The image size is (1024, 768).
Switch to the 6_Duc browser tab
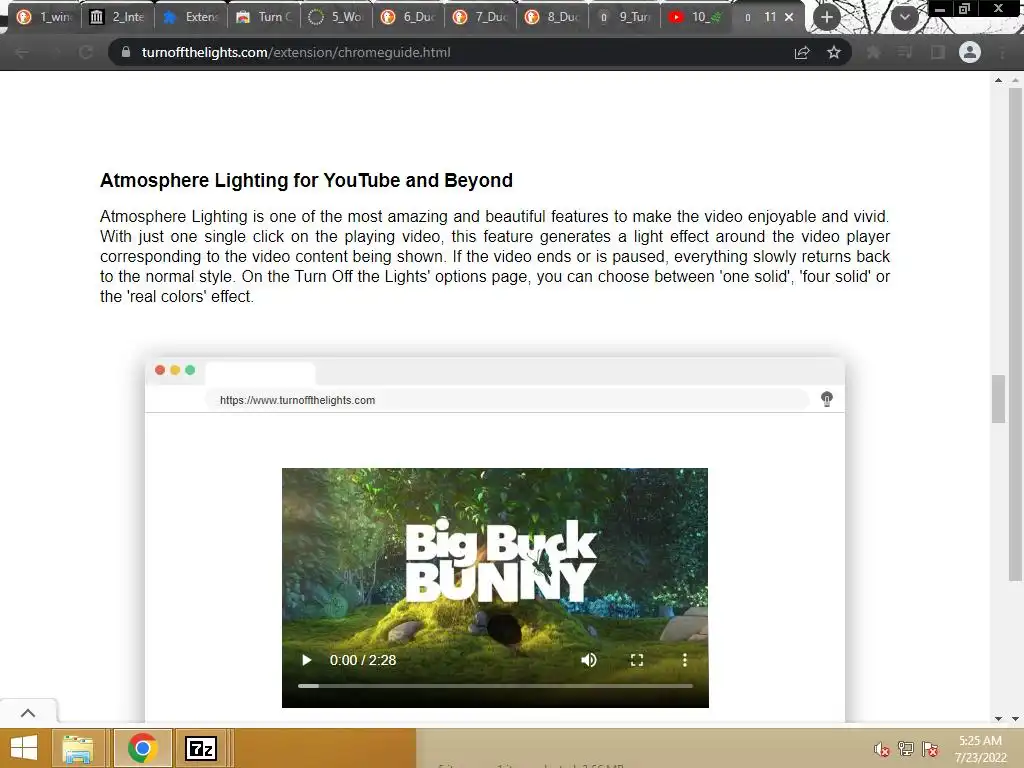(408, 17)
